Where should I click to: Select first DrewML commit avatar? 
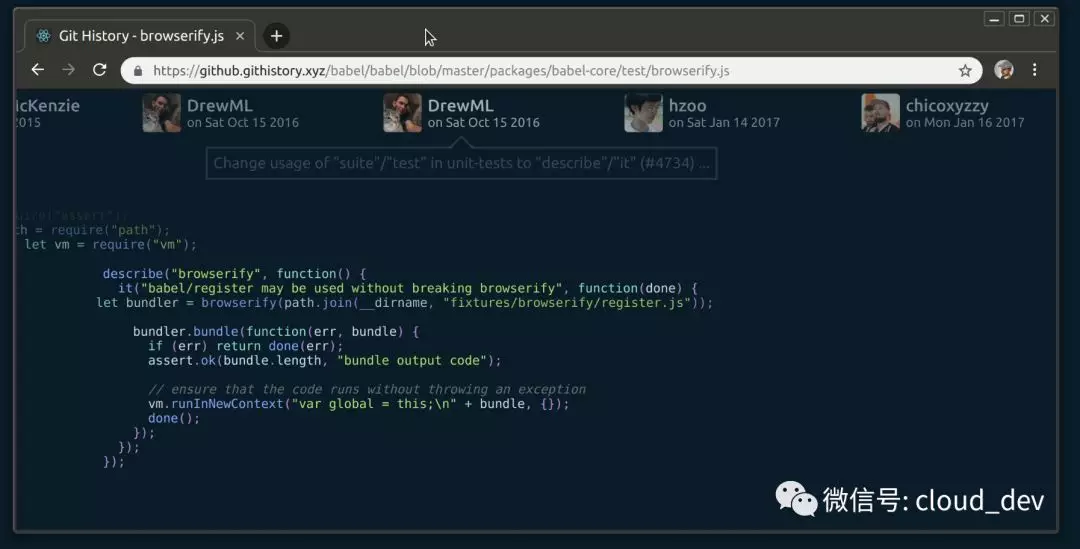pyautogui.click(x=162, y=113)
